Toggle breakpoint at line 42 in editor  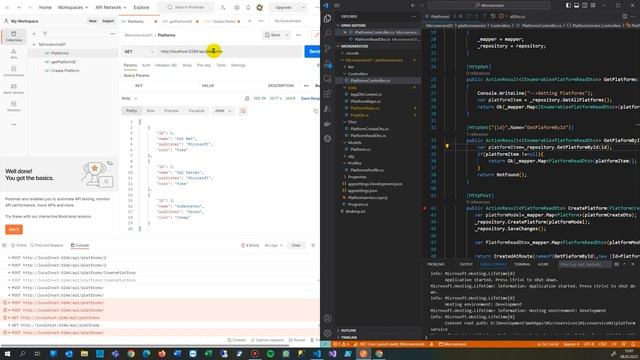click(x=425, y=208)
